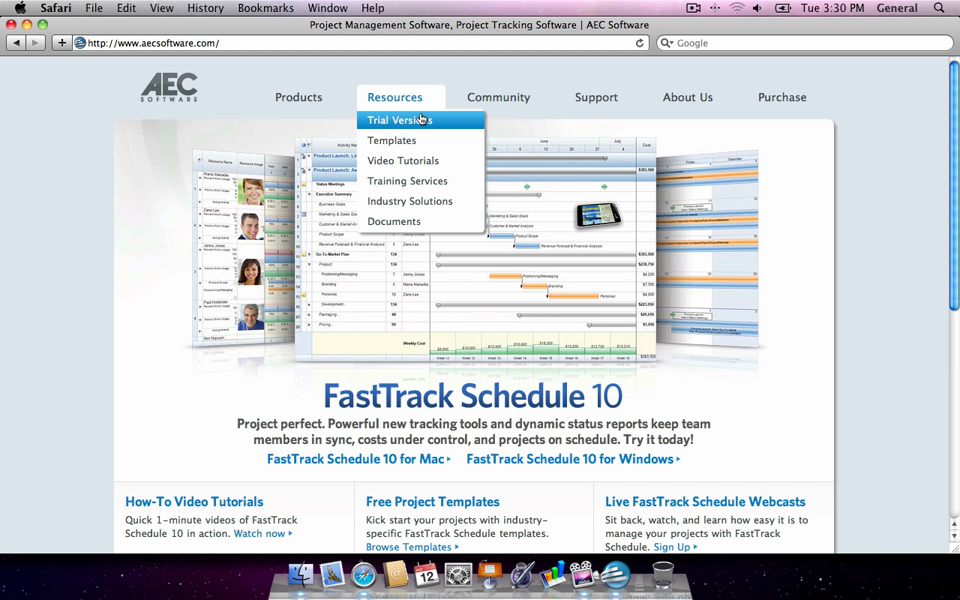The width and height of the screenshot is (960, 600).
Task: Click the Wi-Fi status icon
Action: point(737,8)
